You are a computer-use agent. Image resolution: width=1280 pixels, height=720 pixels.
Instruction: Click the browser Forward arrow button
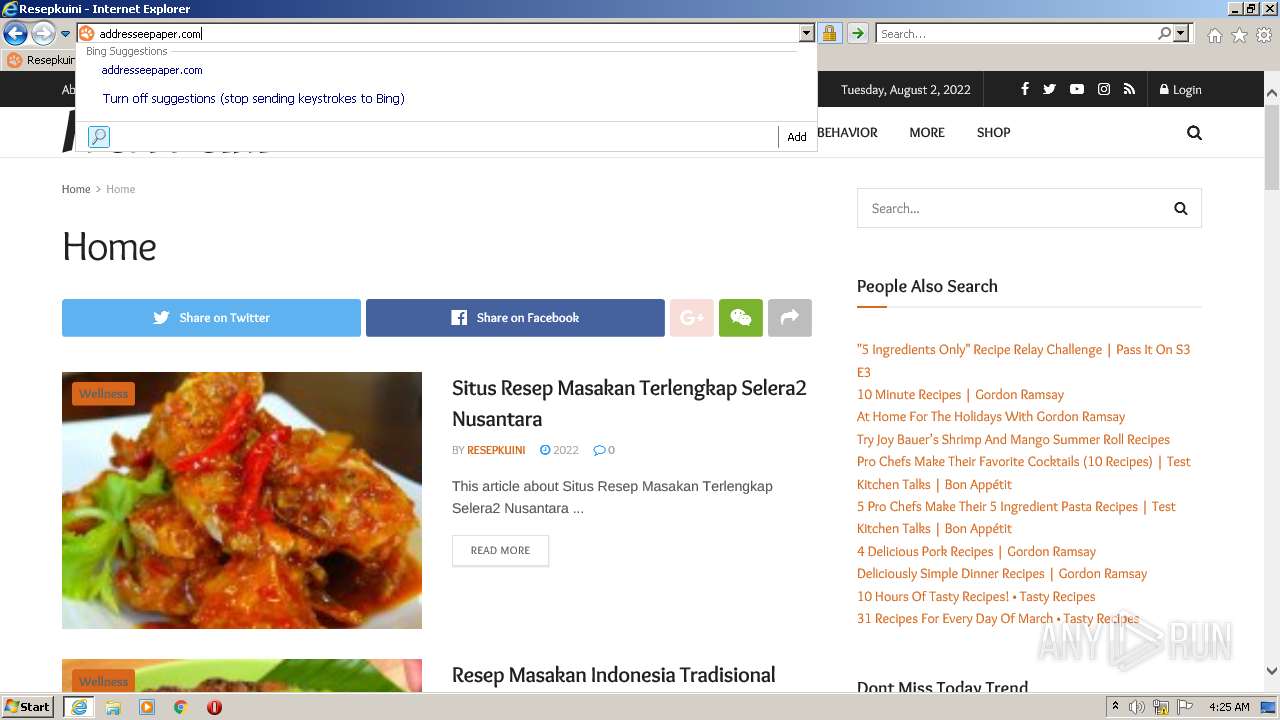coord(43,34)
